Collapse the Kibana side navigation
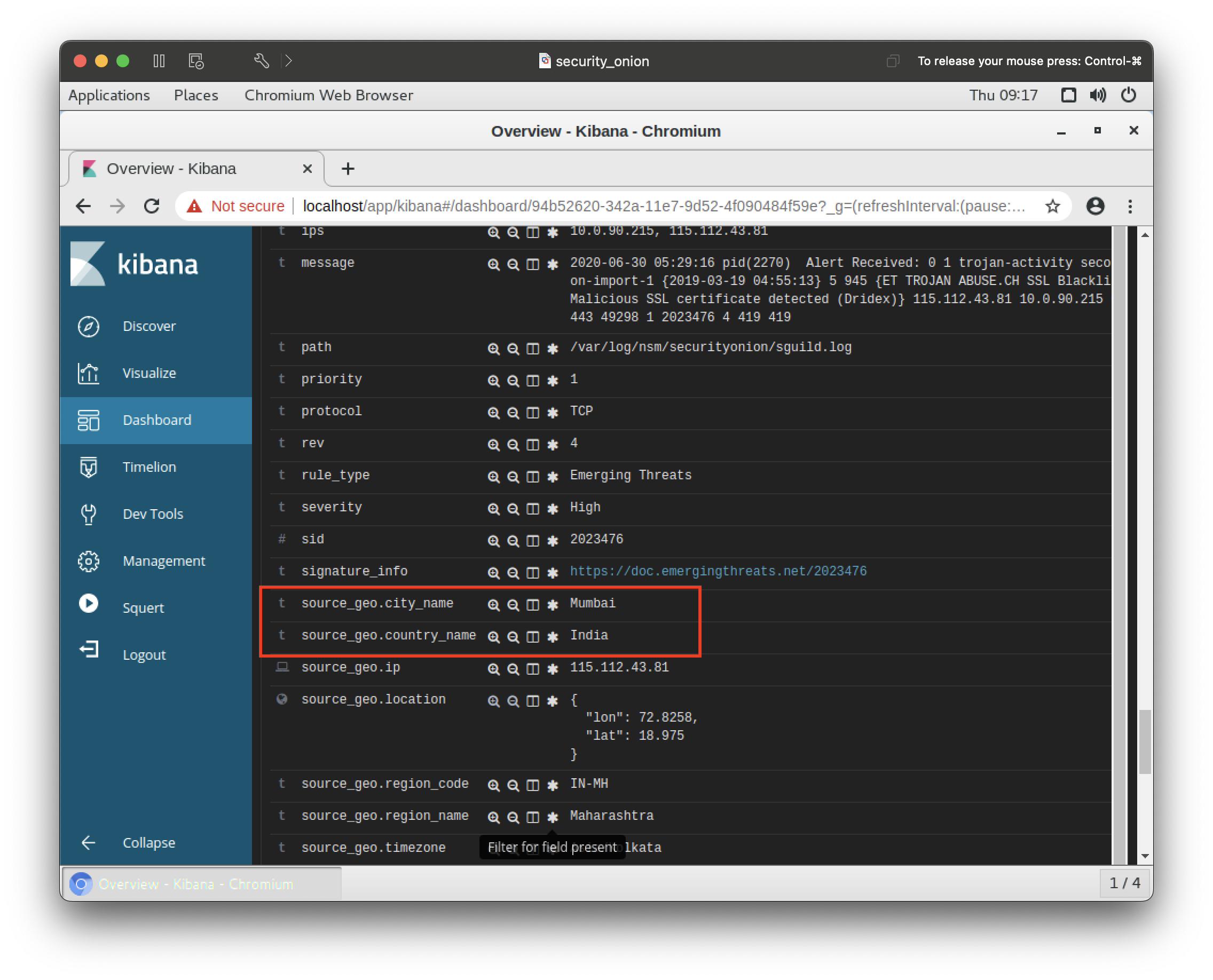The image size is (1213, 980). [x=156, y=843]
